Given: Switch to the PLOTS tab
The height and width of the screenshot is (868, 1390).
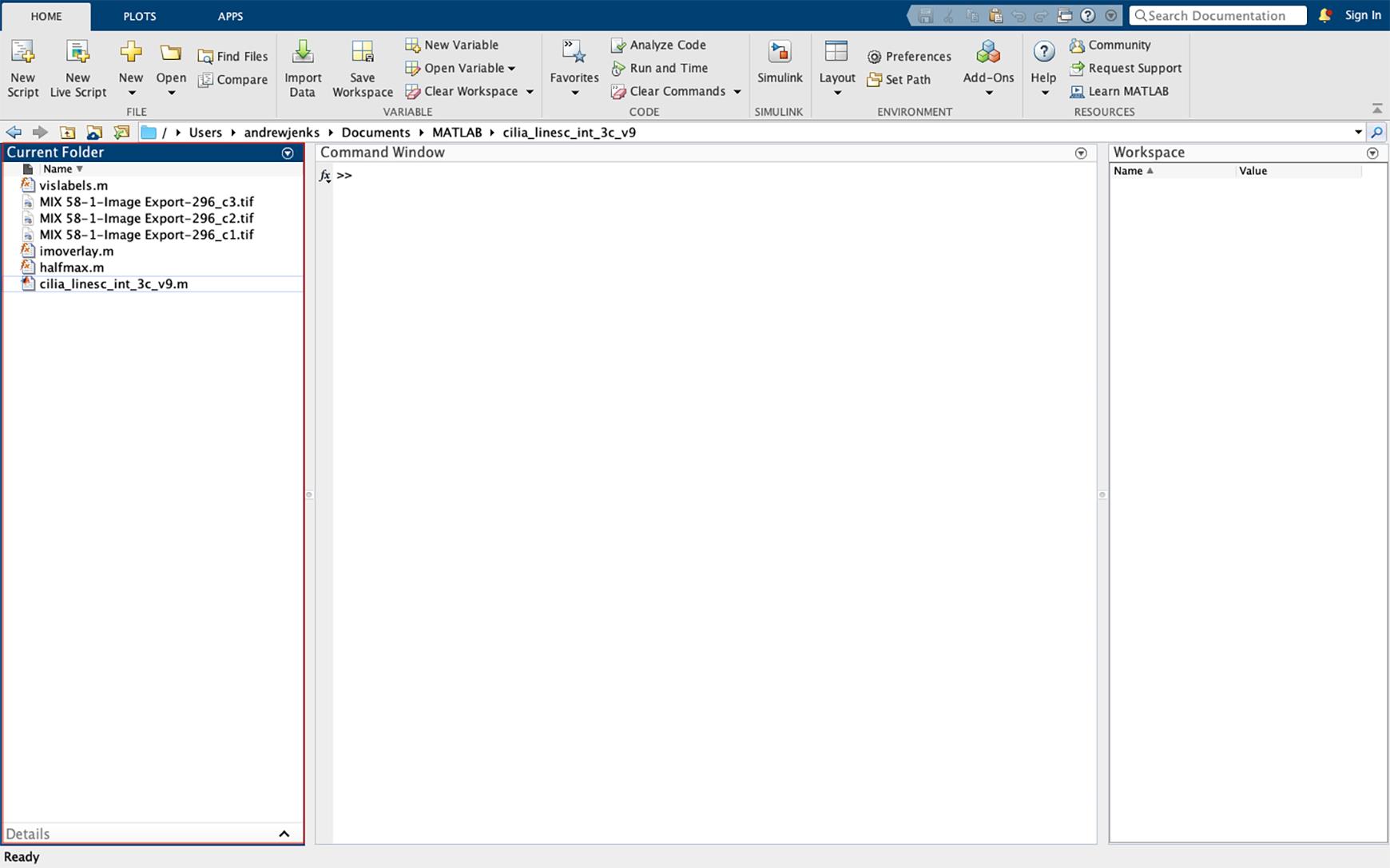Looking at the screenshot, I should coord(140,16).
